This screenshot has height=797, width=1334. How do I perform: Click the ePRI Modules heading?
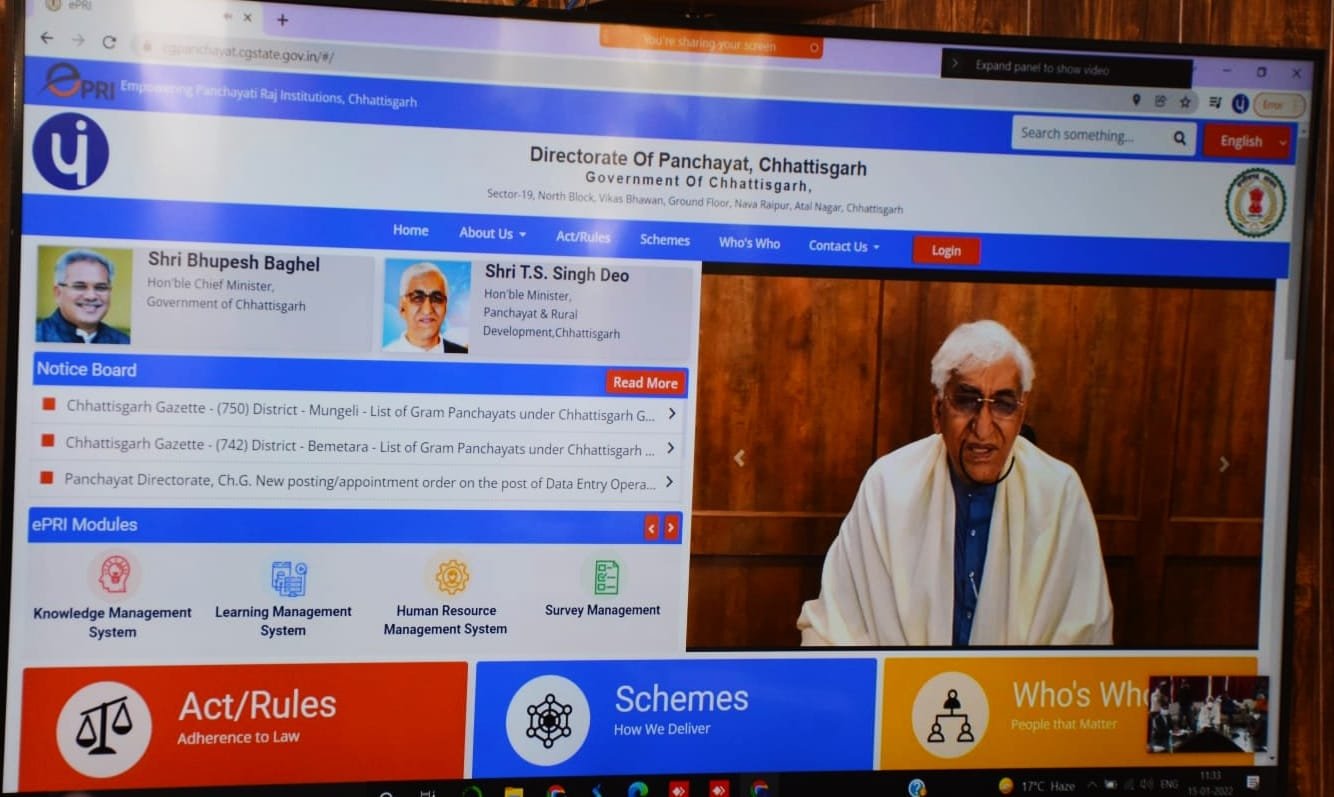click(84, 524)
